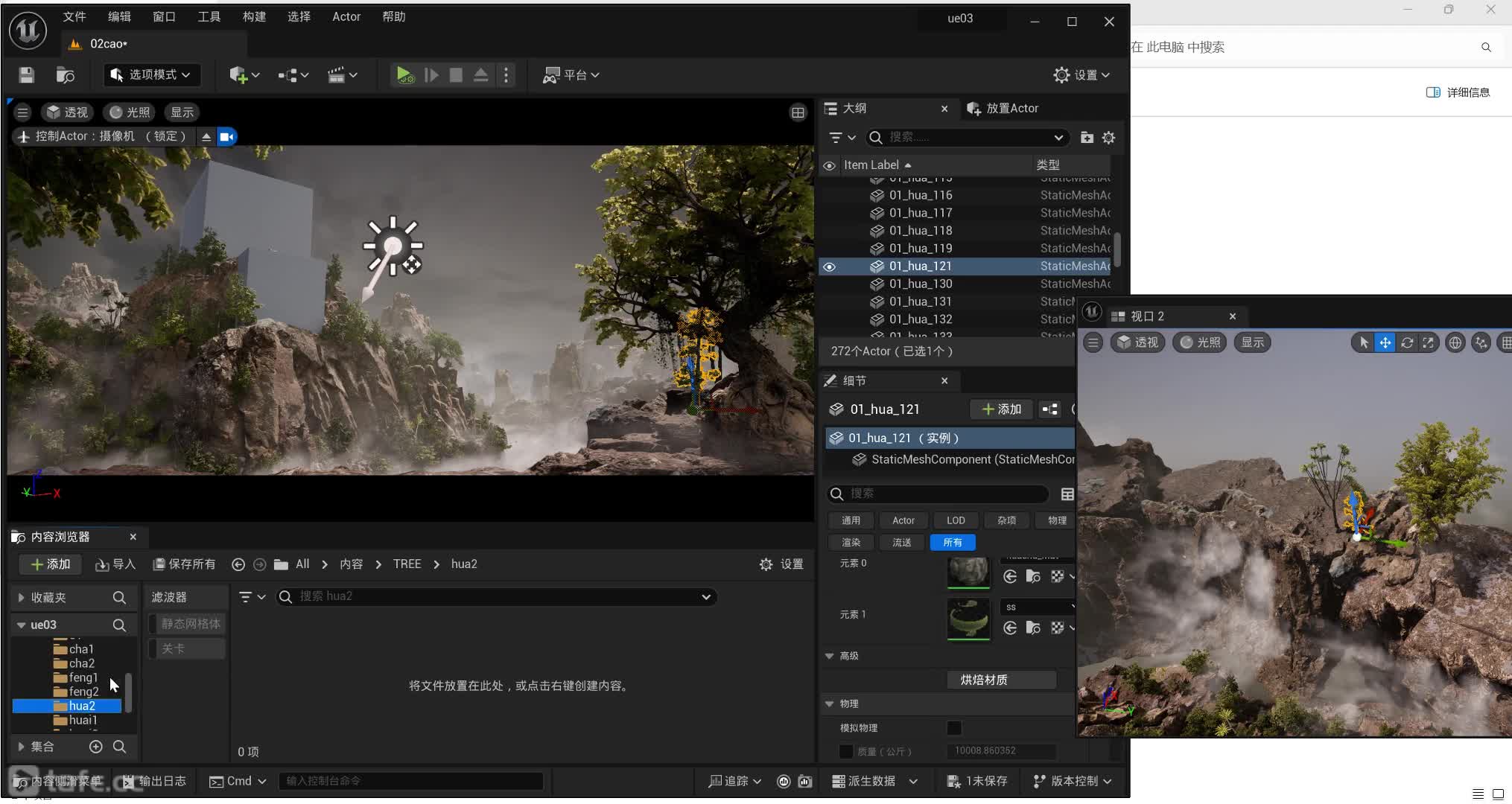Open the Actor menu
The image size is (1512, 804).
[x=346, y=16]
